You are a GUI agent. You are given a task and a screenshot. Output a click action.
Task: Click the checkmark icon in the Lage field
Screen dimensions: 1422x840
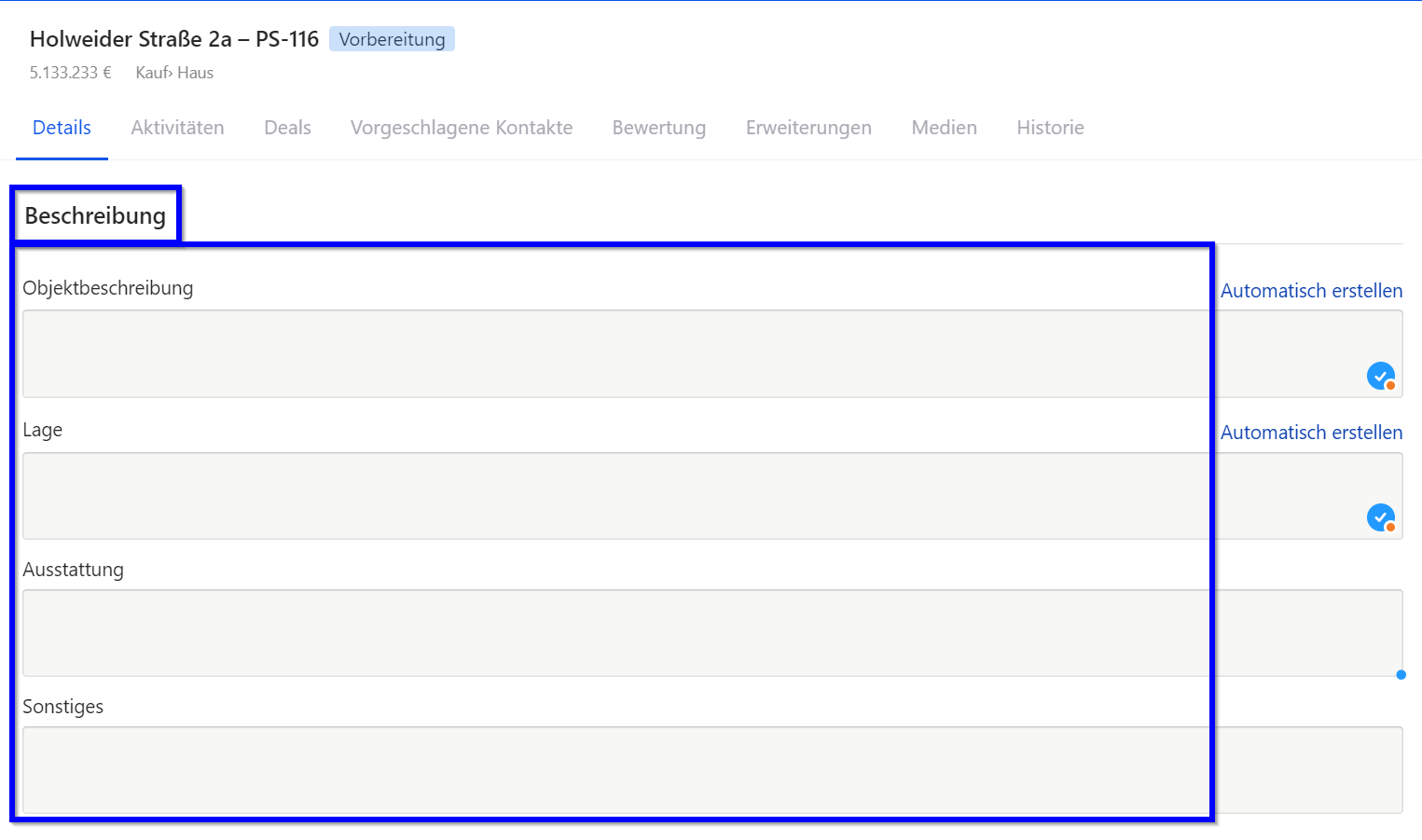[1380, 517]
